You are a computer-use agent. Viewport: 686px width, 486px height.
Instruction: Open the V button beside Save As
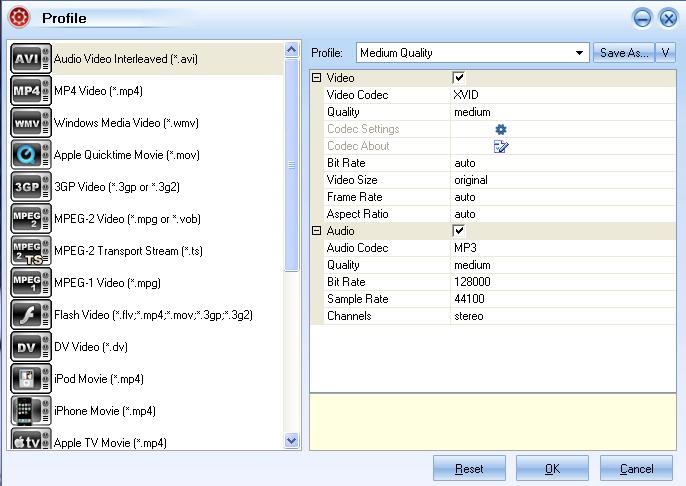665,53
